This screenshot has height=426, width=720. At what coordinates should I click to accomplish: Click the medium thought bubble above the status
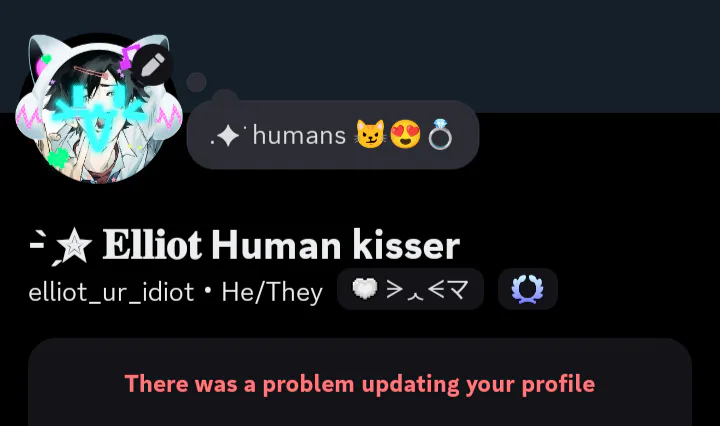(x=225, y=98)
